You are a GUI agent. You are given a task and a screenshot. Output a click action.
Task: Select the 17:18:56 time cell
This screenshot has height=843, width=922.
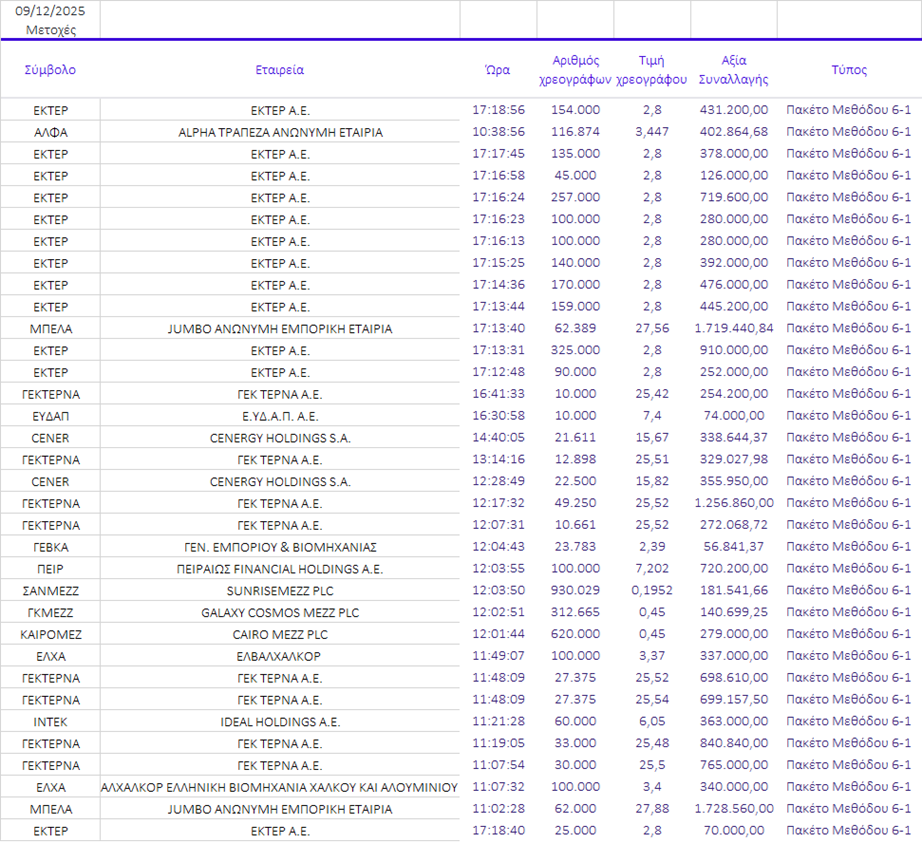(x=498, y=110)
